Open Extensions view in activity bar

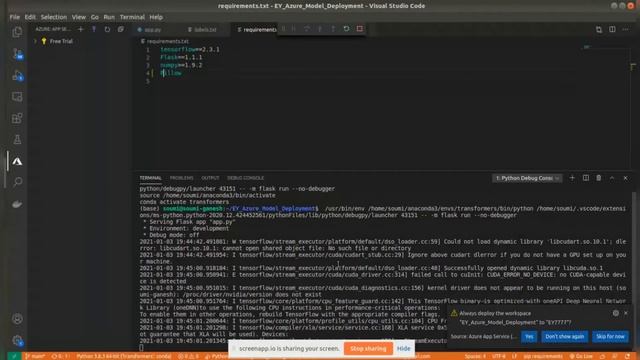(17, 118)
